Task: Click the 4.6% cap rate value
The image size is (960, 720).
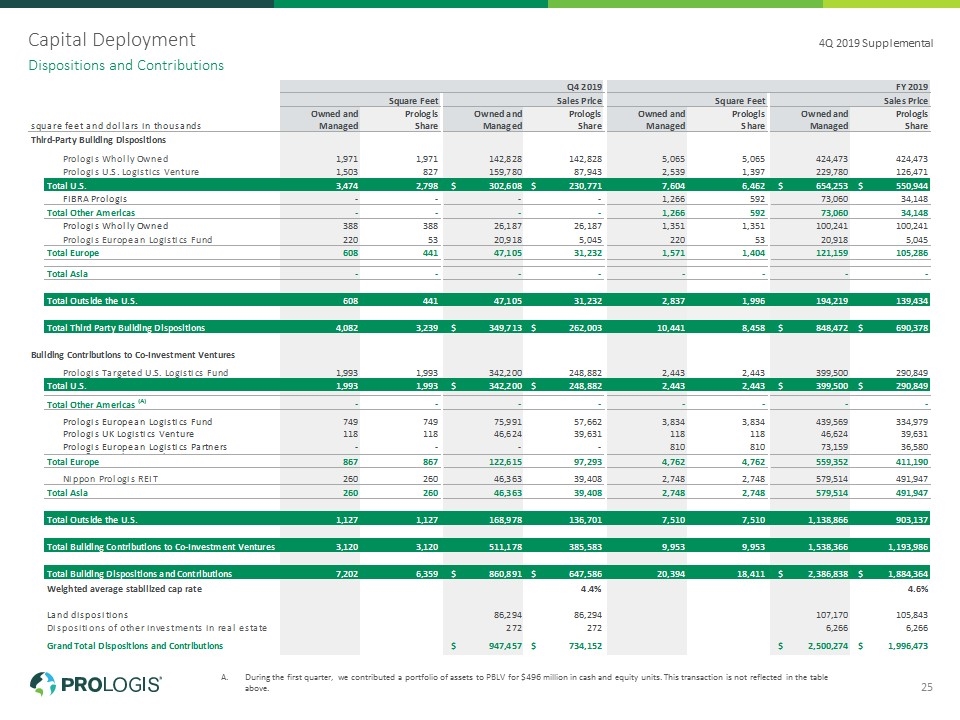Action: (x=918, y=589)
